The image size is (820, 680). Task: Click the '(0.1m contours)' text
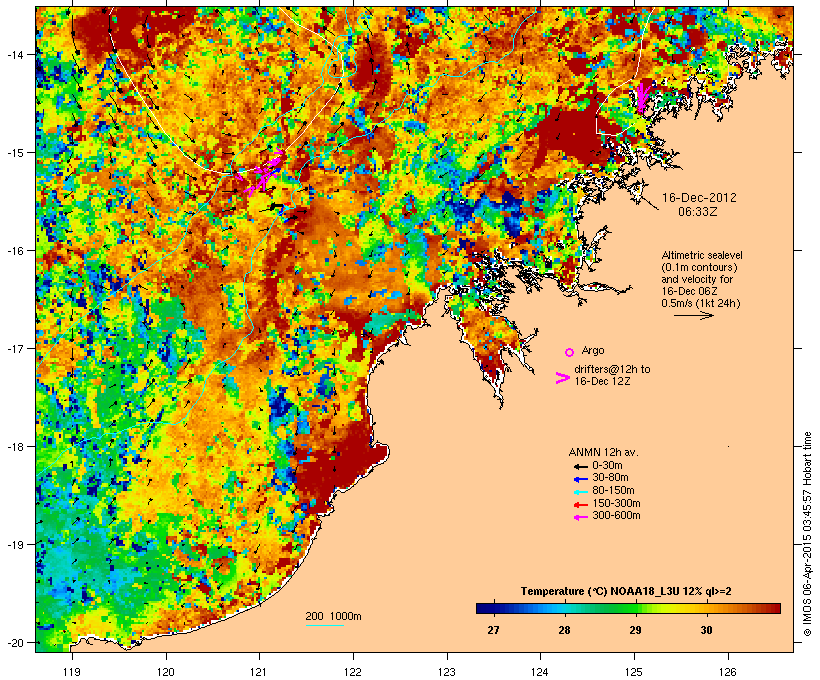[x=699, y=267]
